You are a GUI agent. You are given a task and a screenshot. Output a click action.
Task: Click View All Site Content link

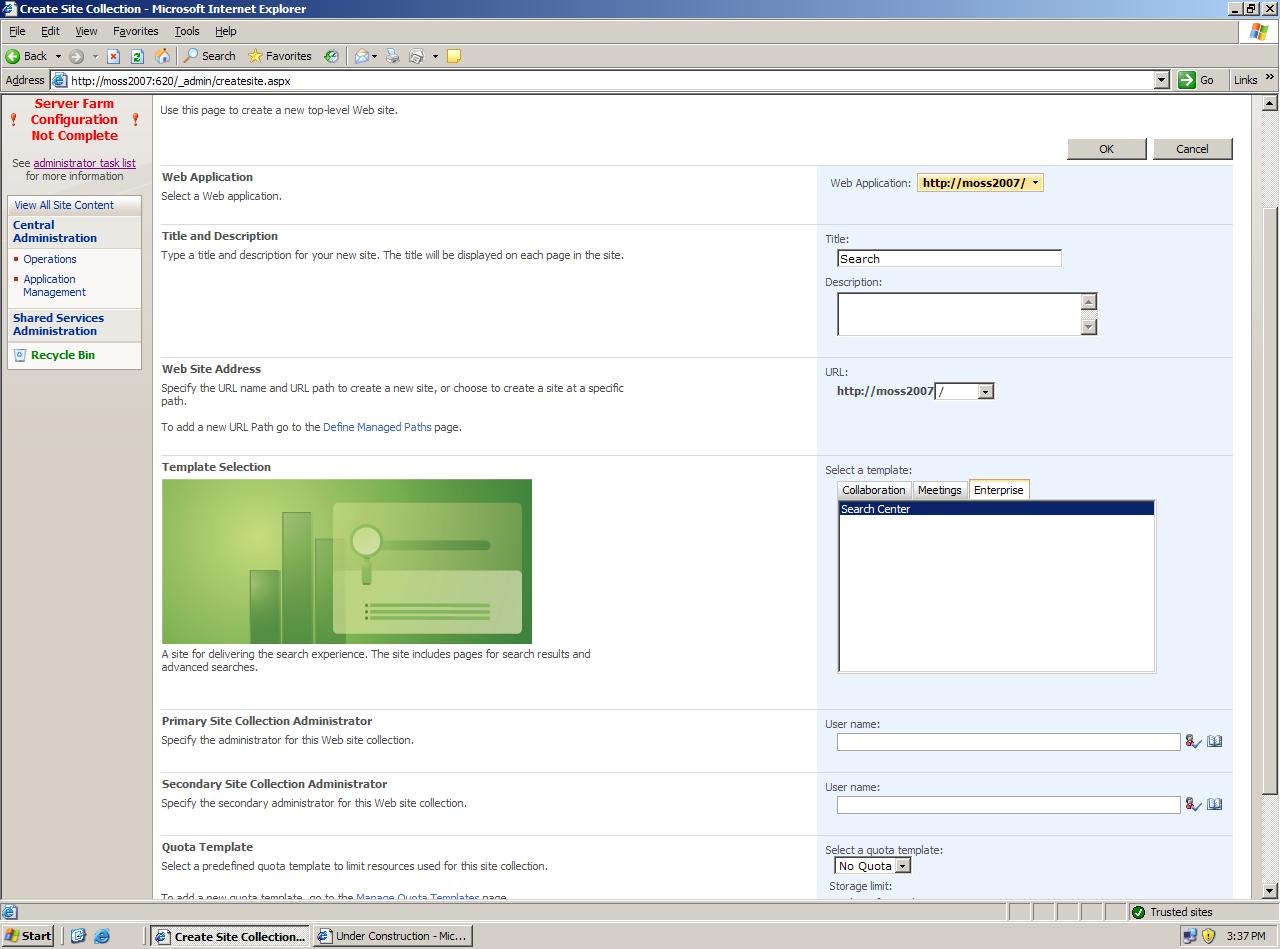pos(64,205)
